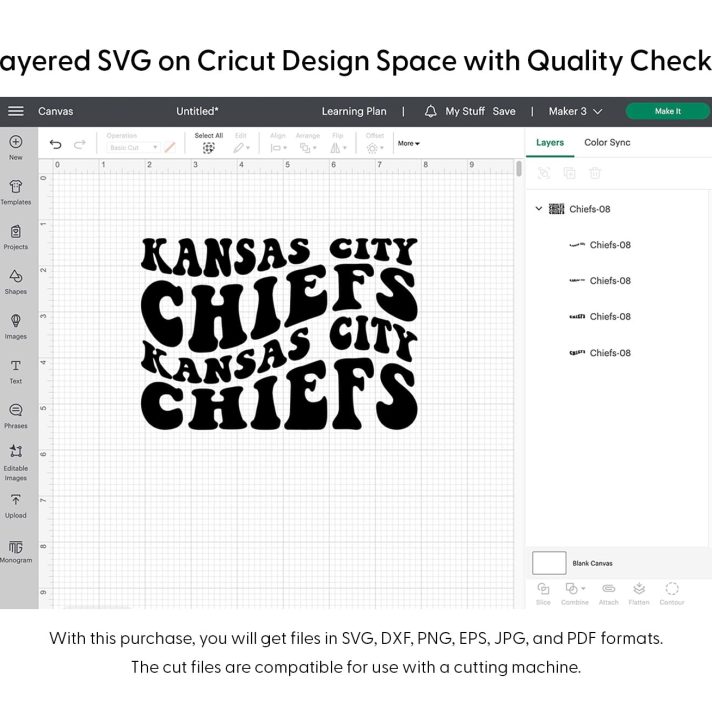
Task: Switch to the Color Sync tab
Action: click(x=607, y=143)
